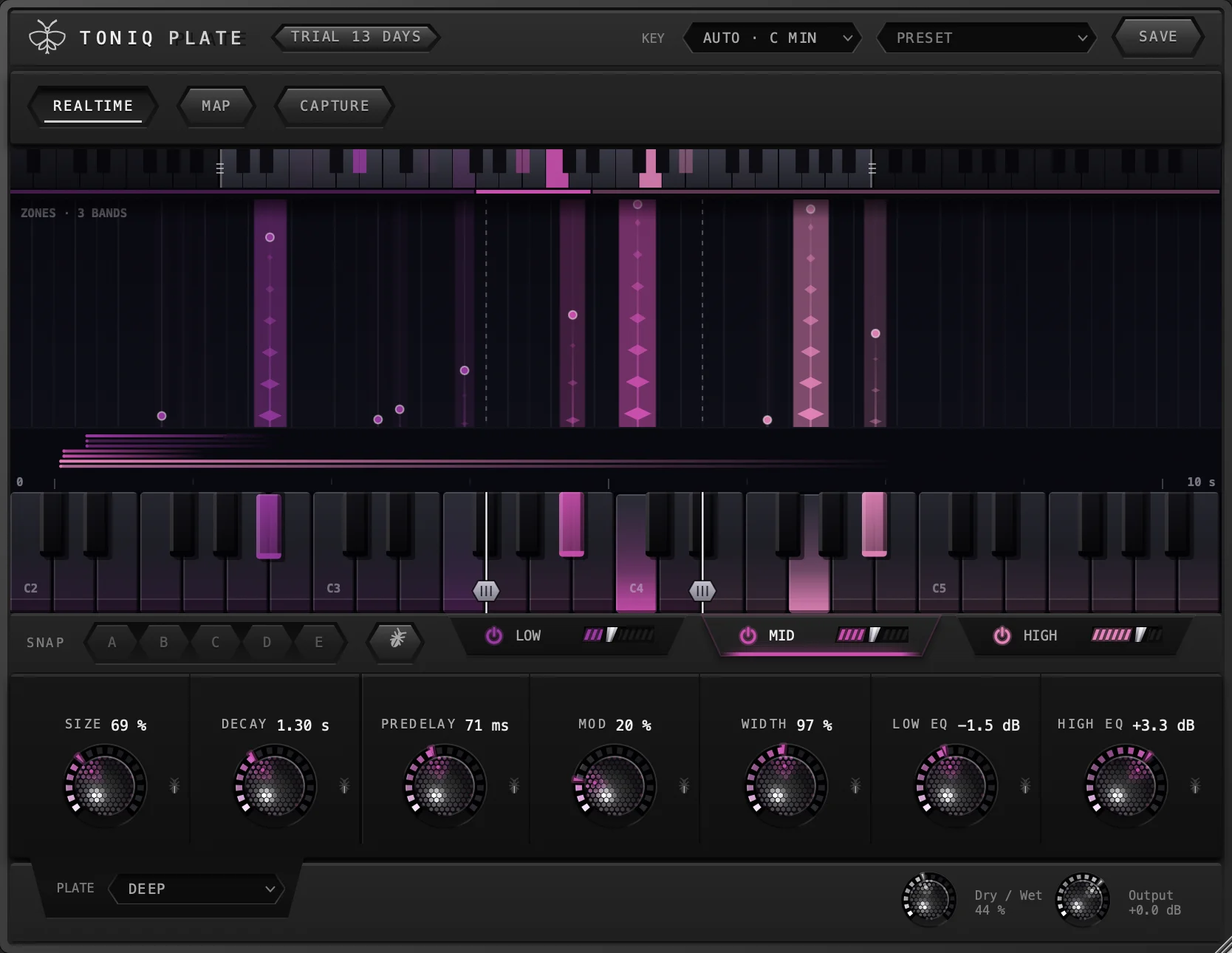This screenshot has height=953, width=1232.
Task: Select snapshot slot D
Action: click(267, 642)
